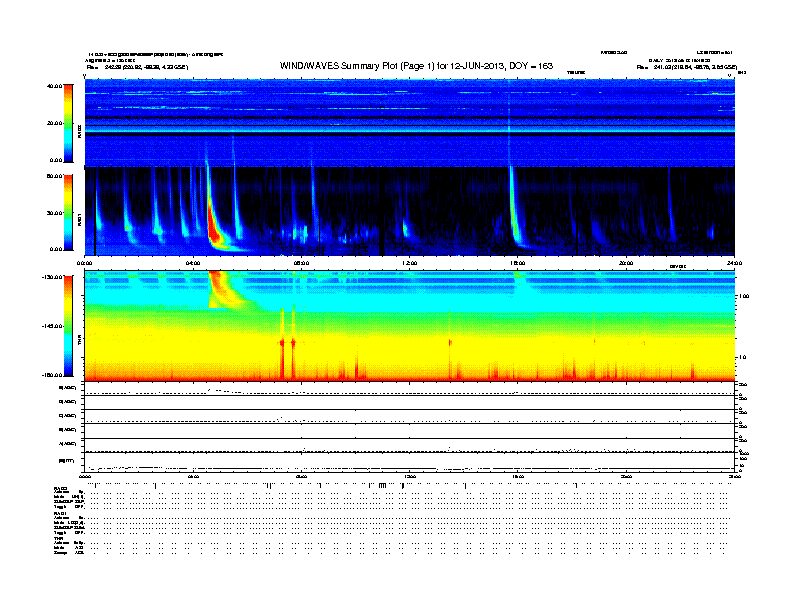The image size is (792, 612).
Task: Click the 12:00 tick label under RAD1 spectrogram
Action: tap(410, 263)
